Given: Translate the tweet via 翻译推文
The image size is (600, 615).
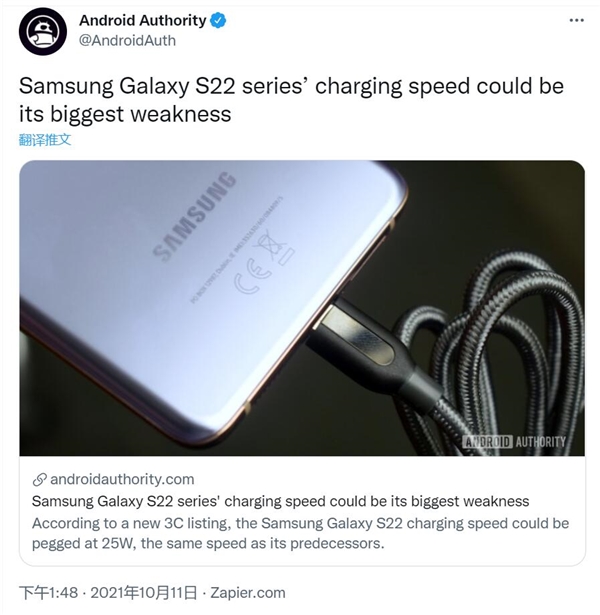Looking at the screenshot, I should pyautogui.click(x=45, y=140).
